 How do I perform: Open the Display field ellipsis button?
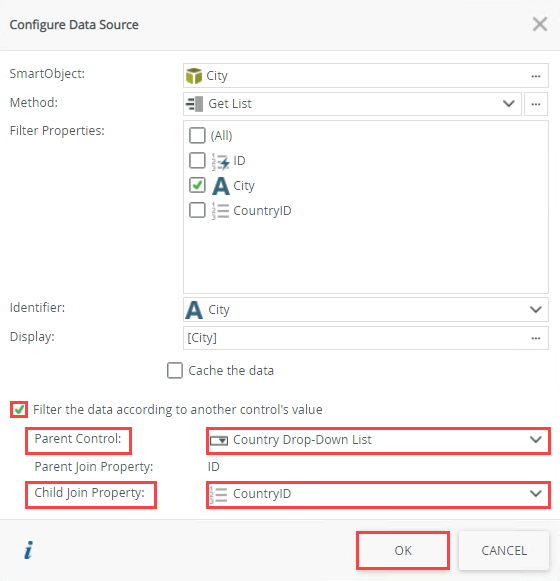[536, 338]
